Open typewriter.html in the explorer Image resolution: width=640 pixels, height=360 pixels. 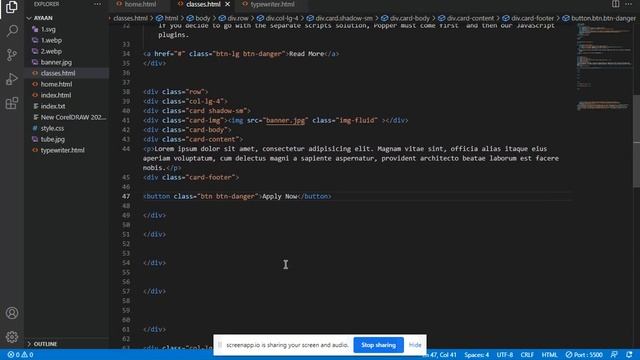tap(62, 150)
